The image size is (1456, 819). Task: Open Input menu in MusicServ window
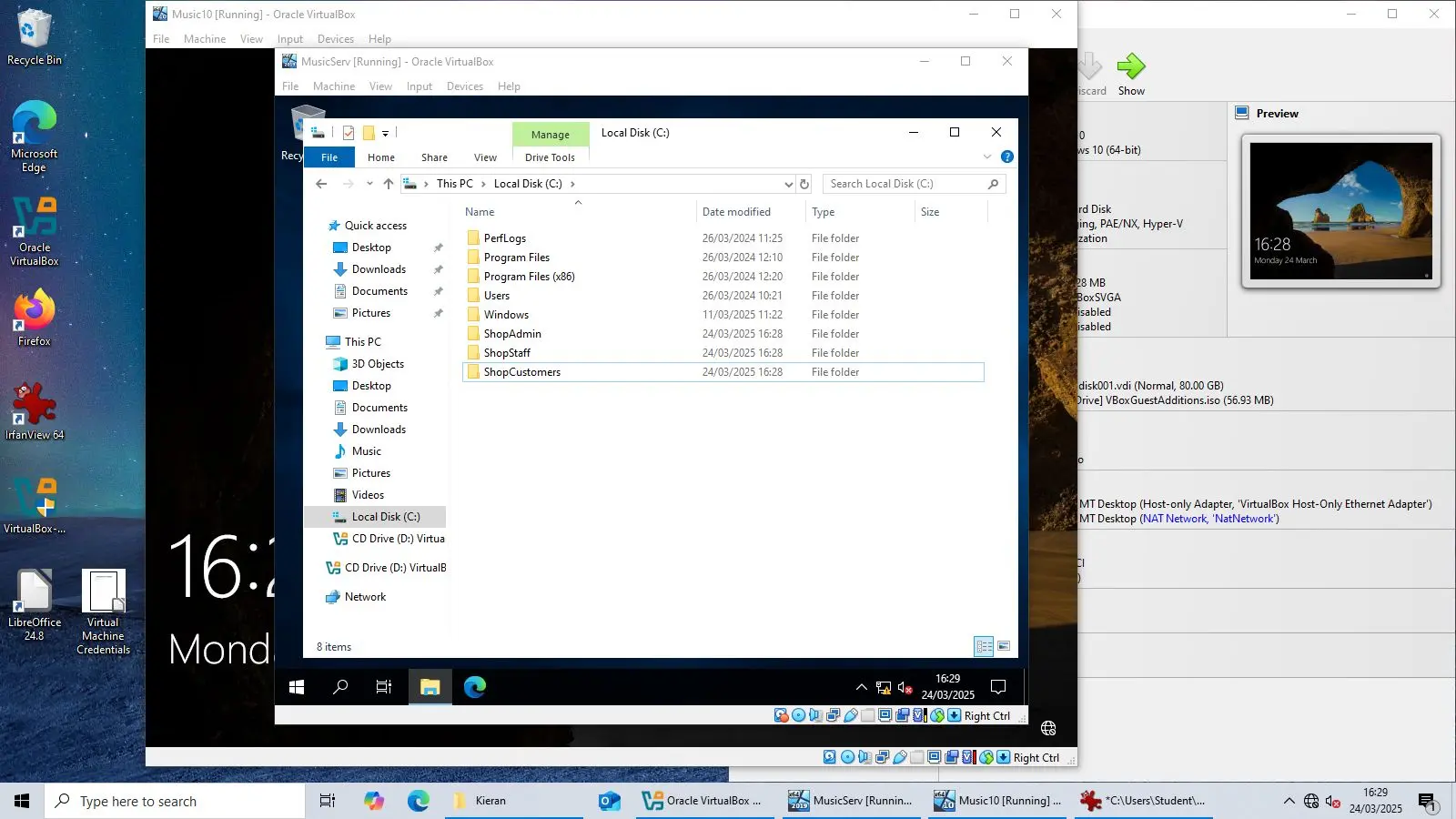[x=420, y=86]
